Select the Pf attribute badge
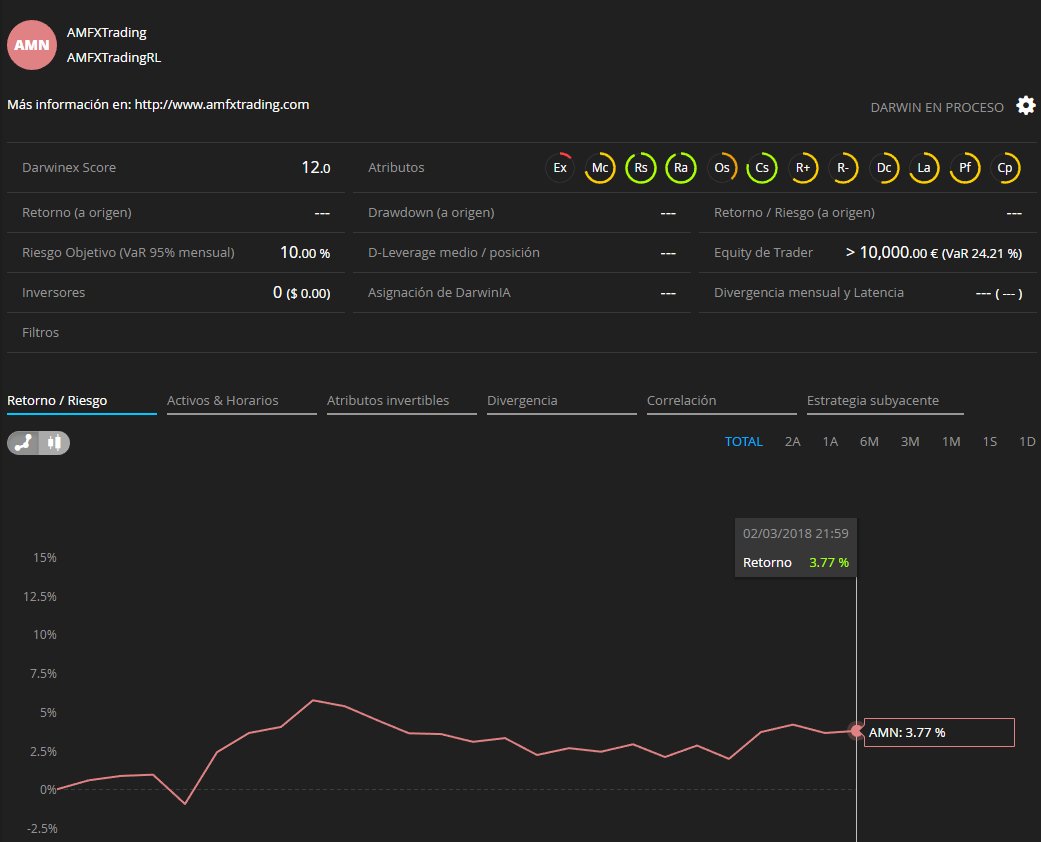The height and width of the screenshot is (842, 1041). point(965,168)
